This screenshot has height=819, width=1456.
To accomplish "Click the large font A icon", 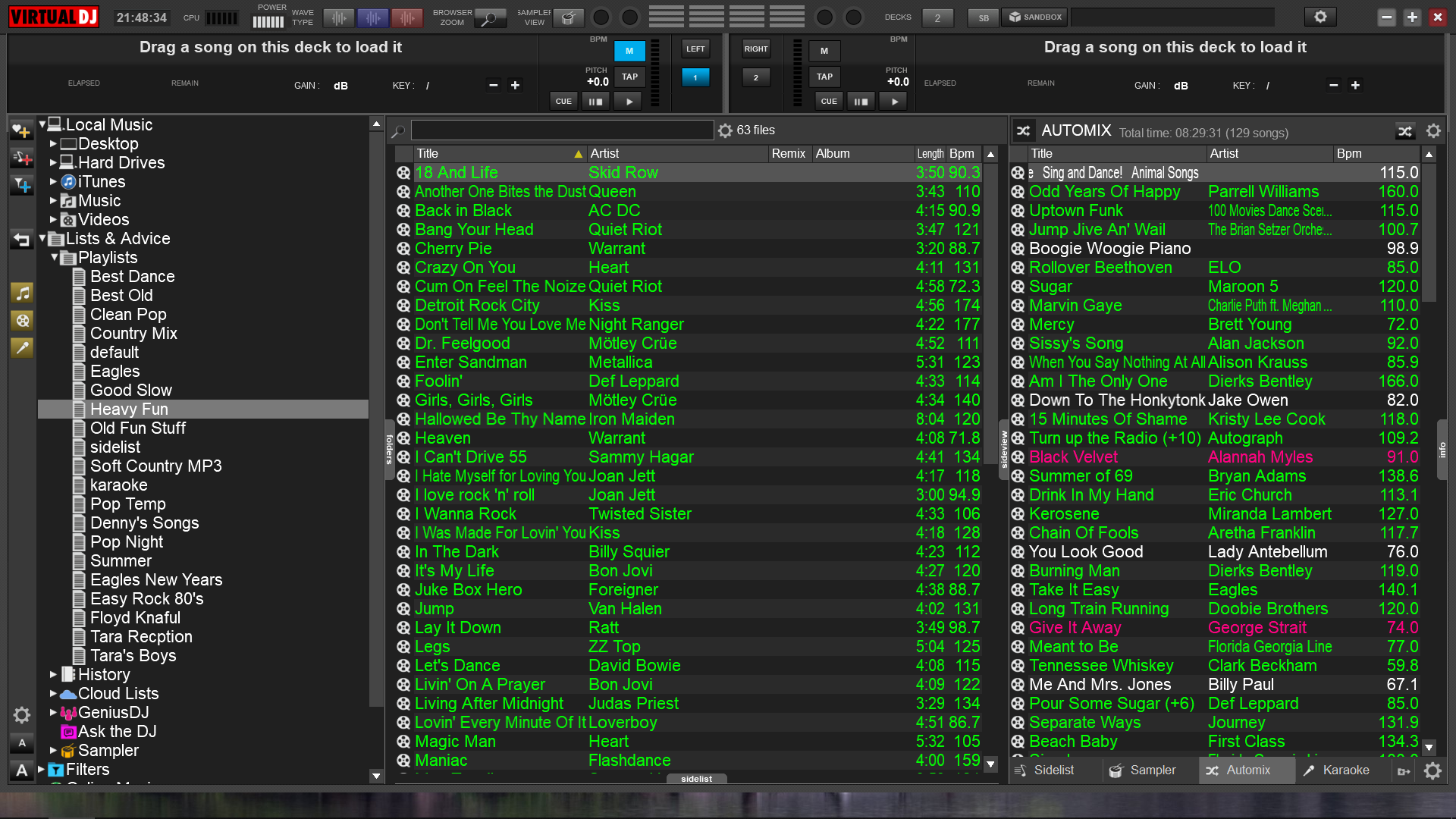I will [22, 770].
